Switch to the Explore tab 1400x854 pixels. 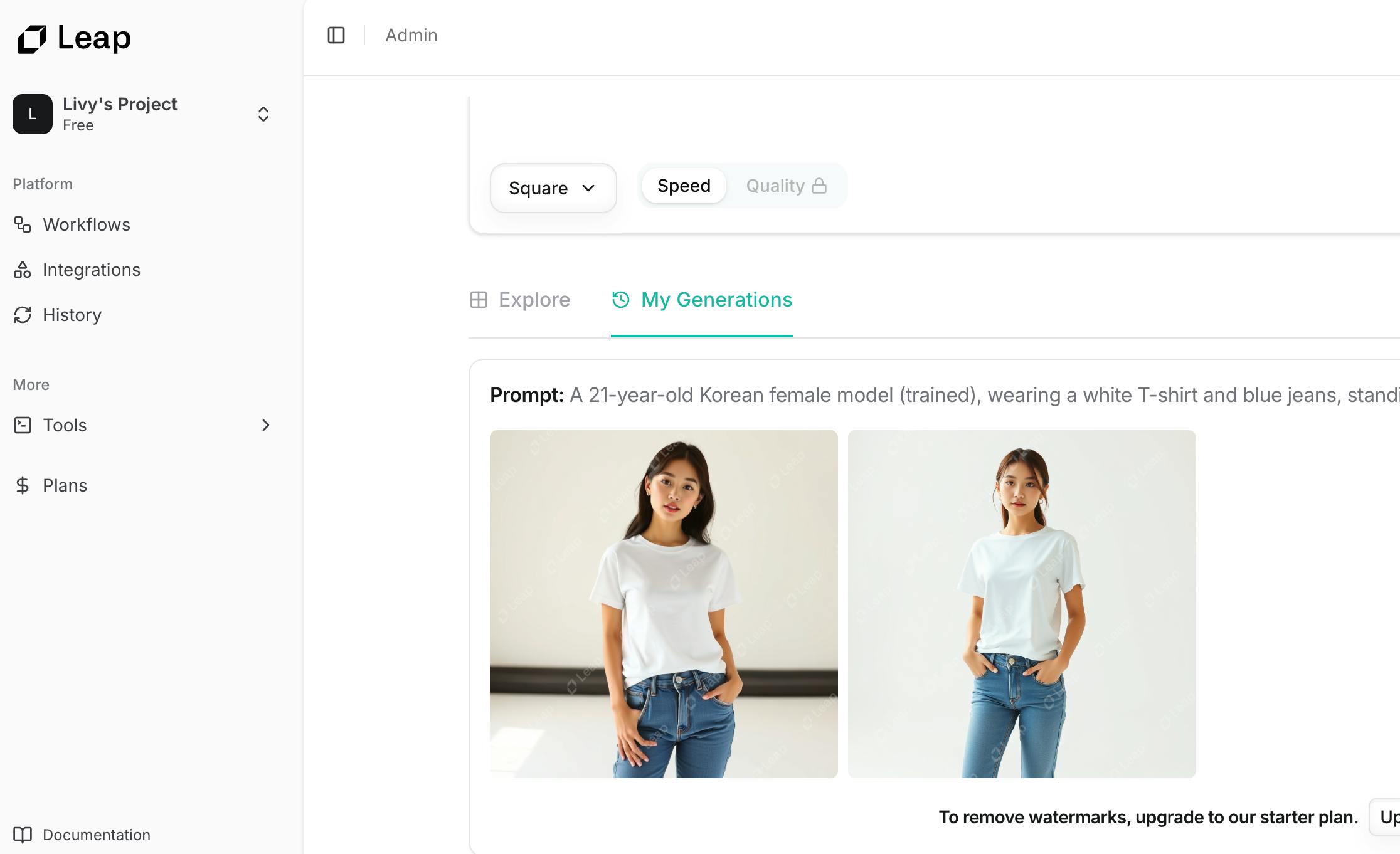(x=520, y=300)
